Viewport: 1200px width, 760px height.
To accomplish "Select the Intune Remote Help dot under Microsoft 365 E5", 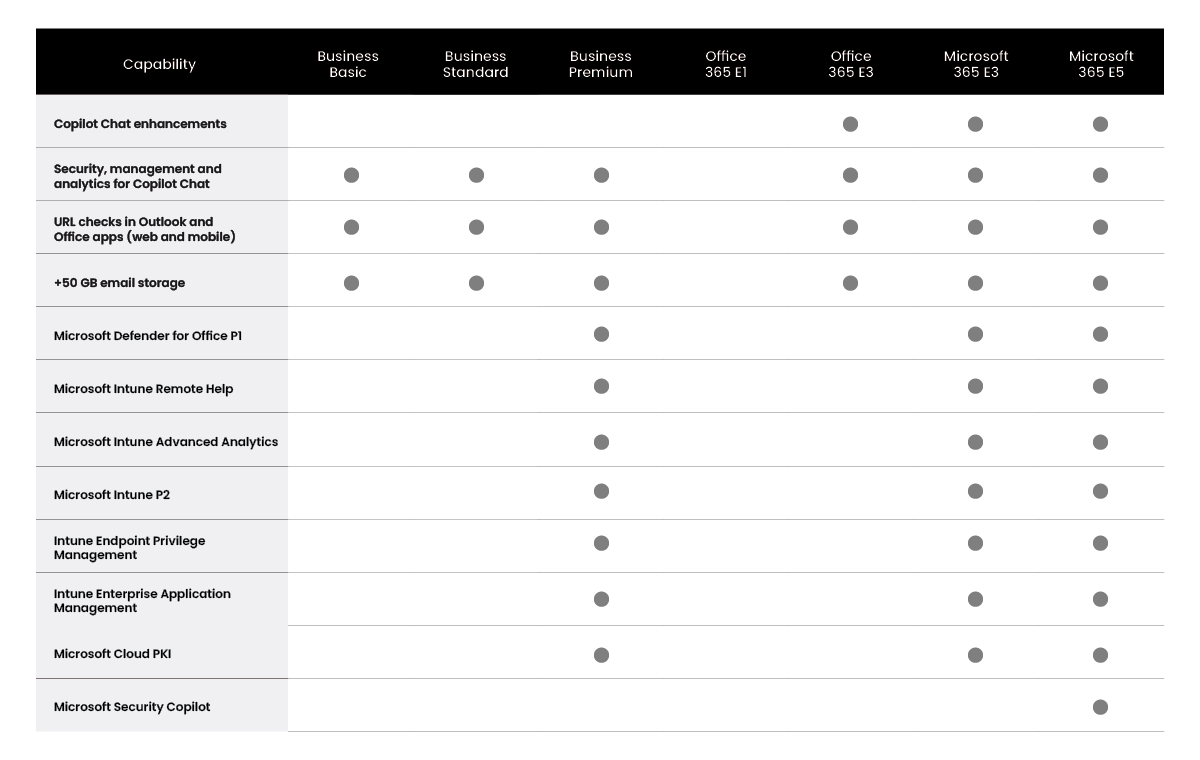I will [x=1100, y=386].
